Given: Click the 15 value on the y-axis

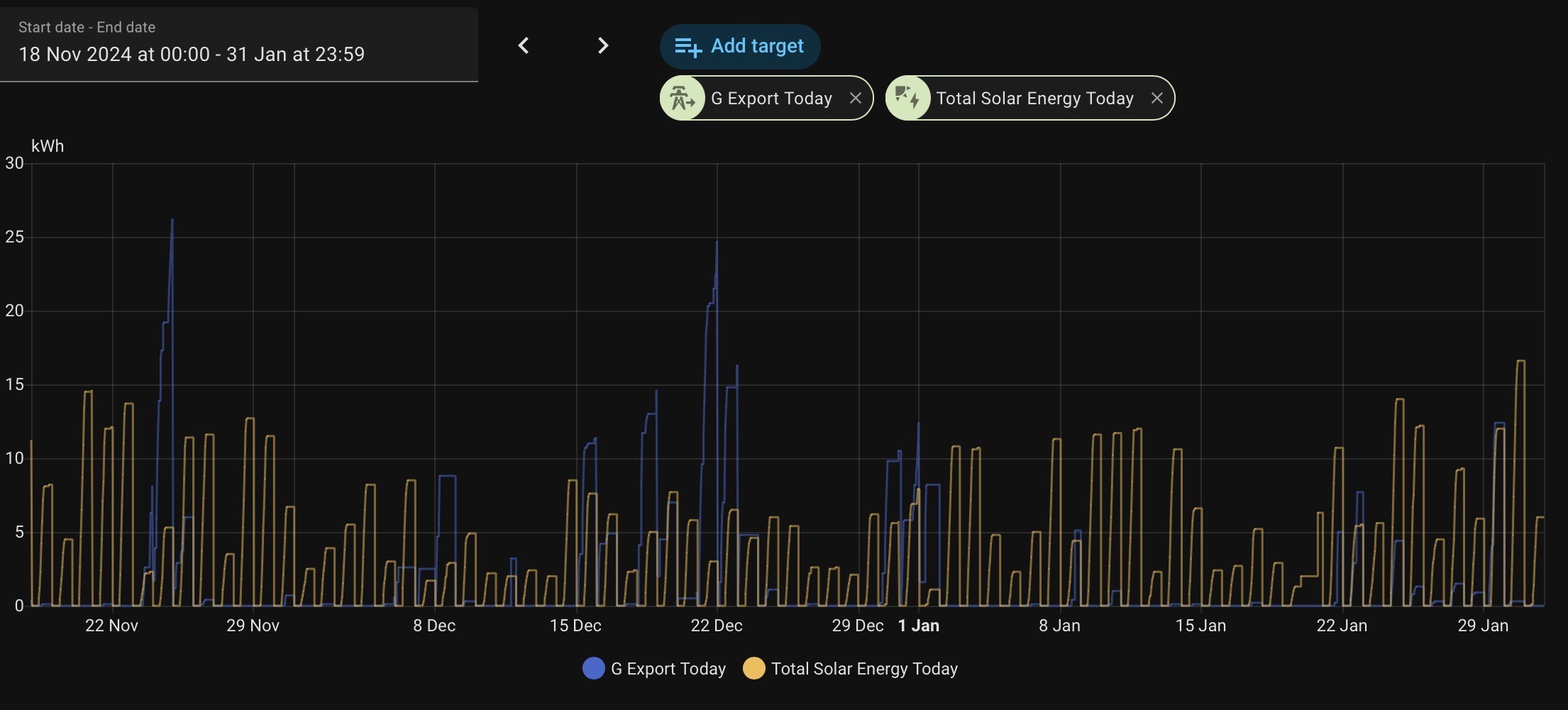Looking at the screenshot, I should [14, 384].
